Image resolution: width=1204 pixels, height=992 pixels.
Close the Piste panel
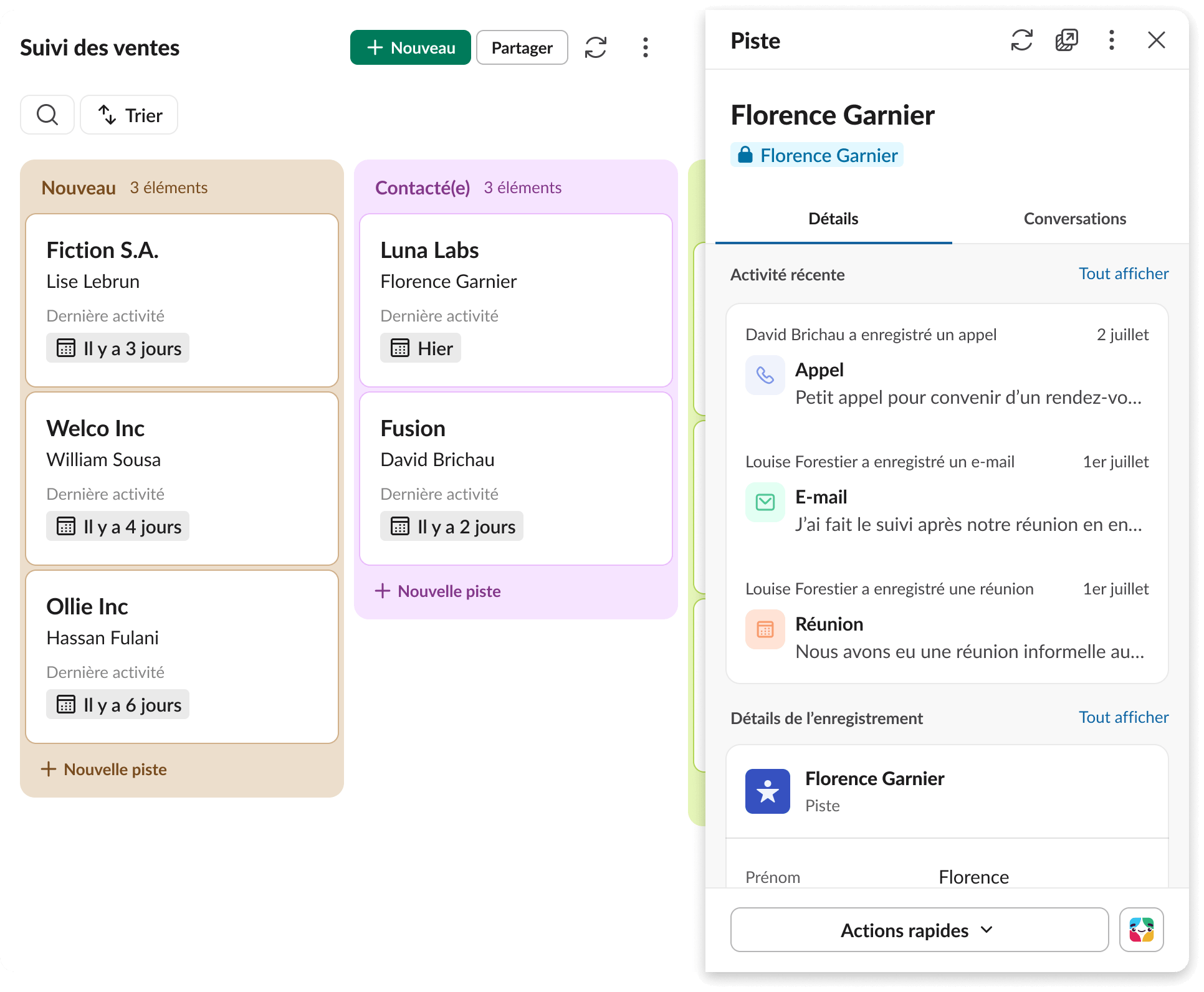tap(1157, 40)
